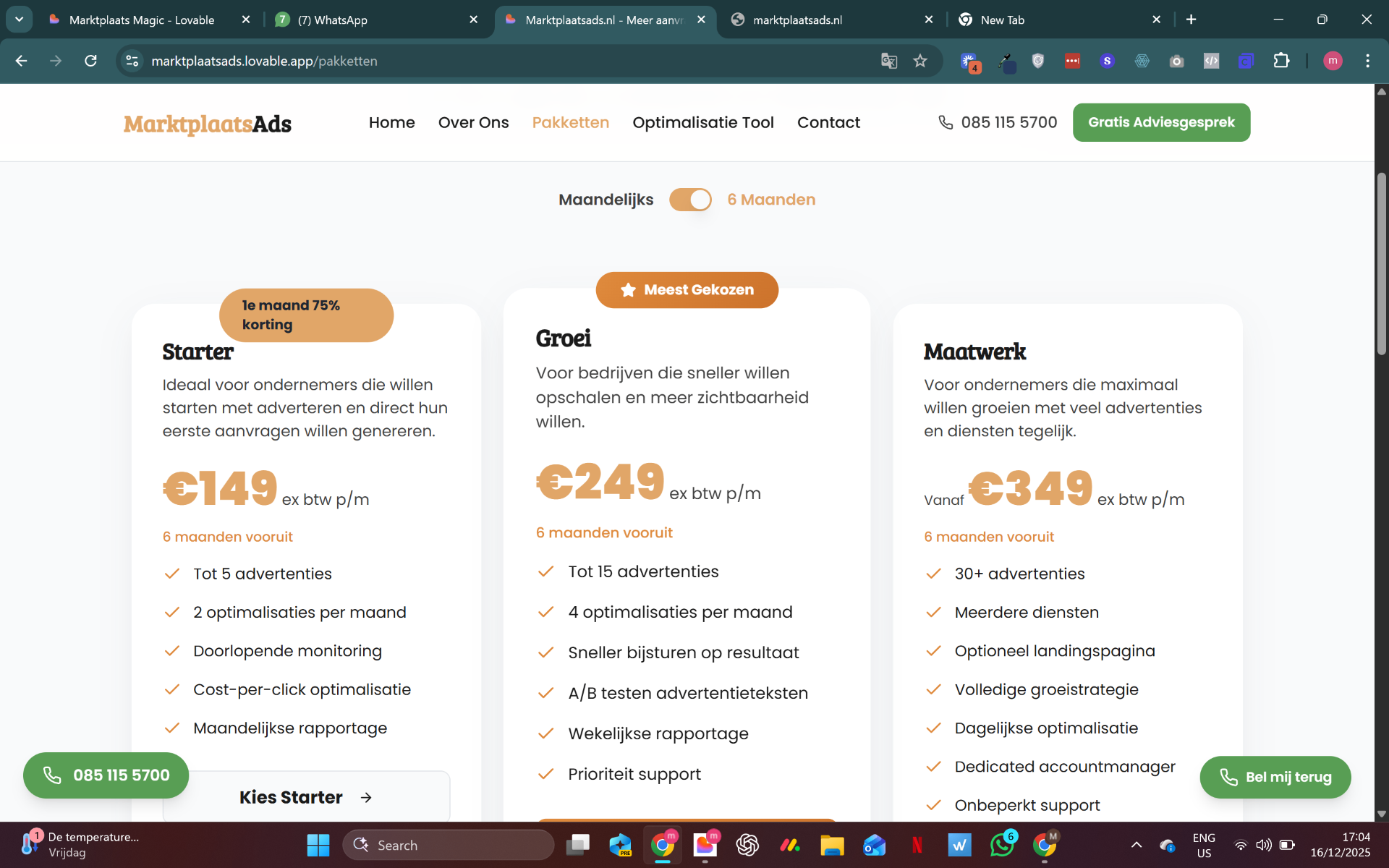
Task: Expand the system tray hidden icons chevron
Action: [x=1137, y=845]
